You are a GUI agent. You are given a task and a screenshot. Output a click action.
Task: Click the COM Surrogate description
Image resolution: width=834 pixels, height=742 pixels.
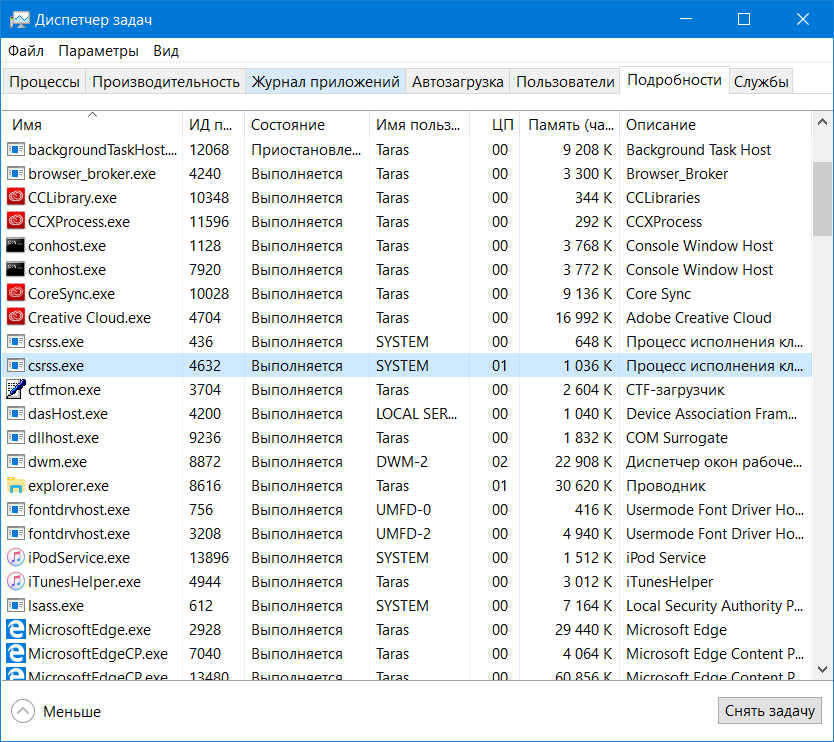(677, 438)
